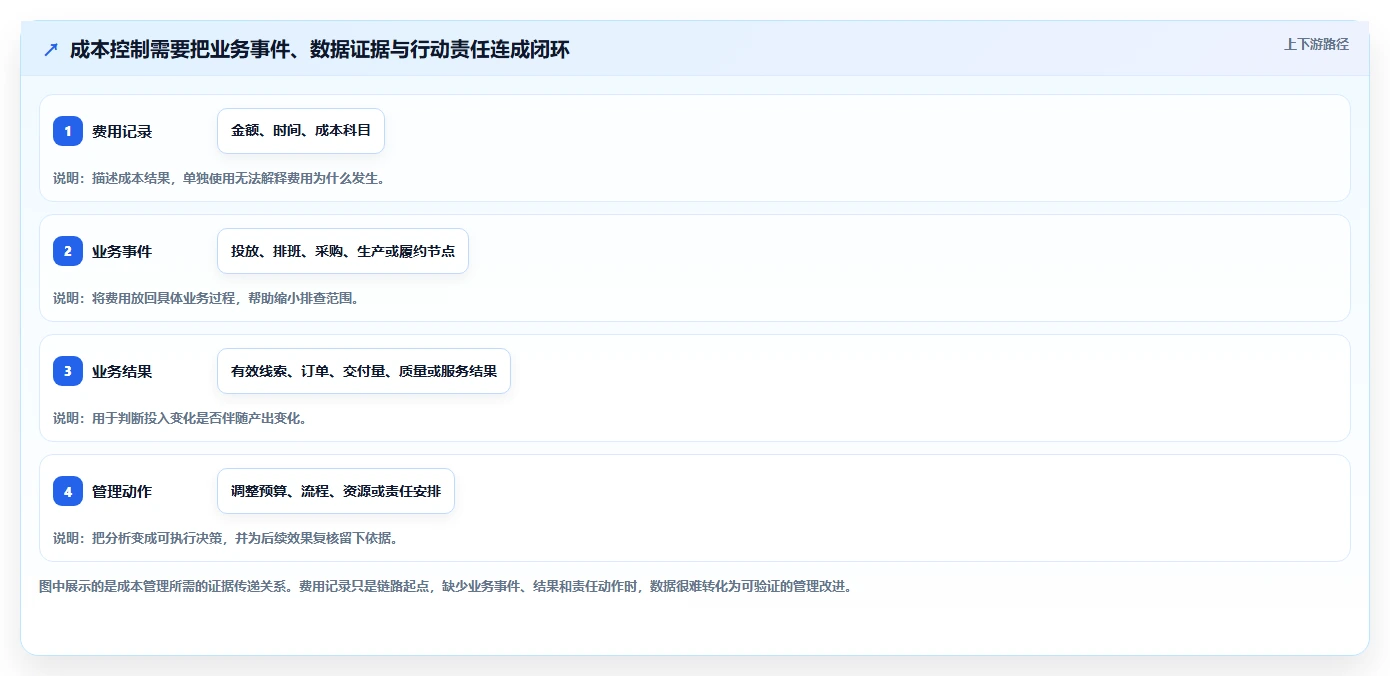Click the arrow icon beside the title
This screenshot has height=676, width=1390.
51,49
